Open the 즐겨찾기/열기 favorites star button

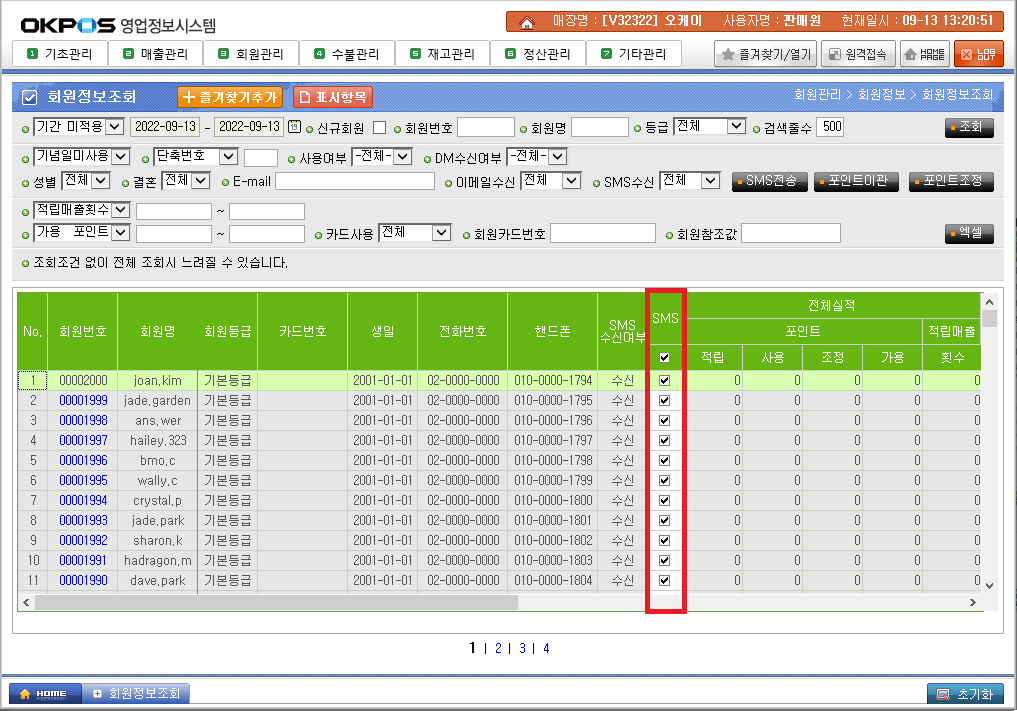[x=766, y=54]
